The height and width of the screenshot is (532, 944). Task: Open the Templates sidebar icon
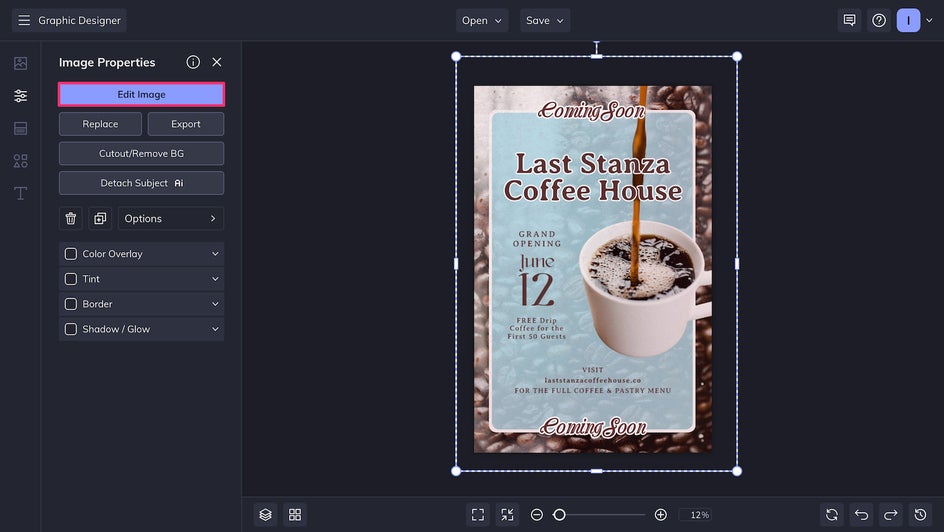pos(20,128)
